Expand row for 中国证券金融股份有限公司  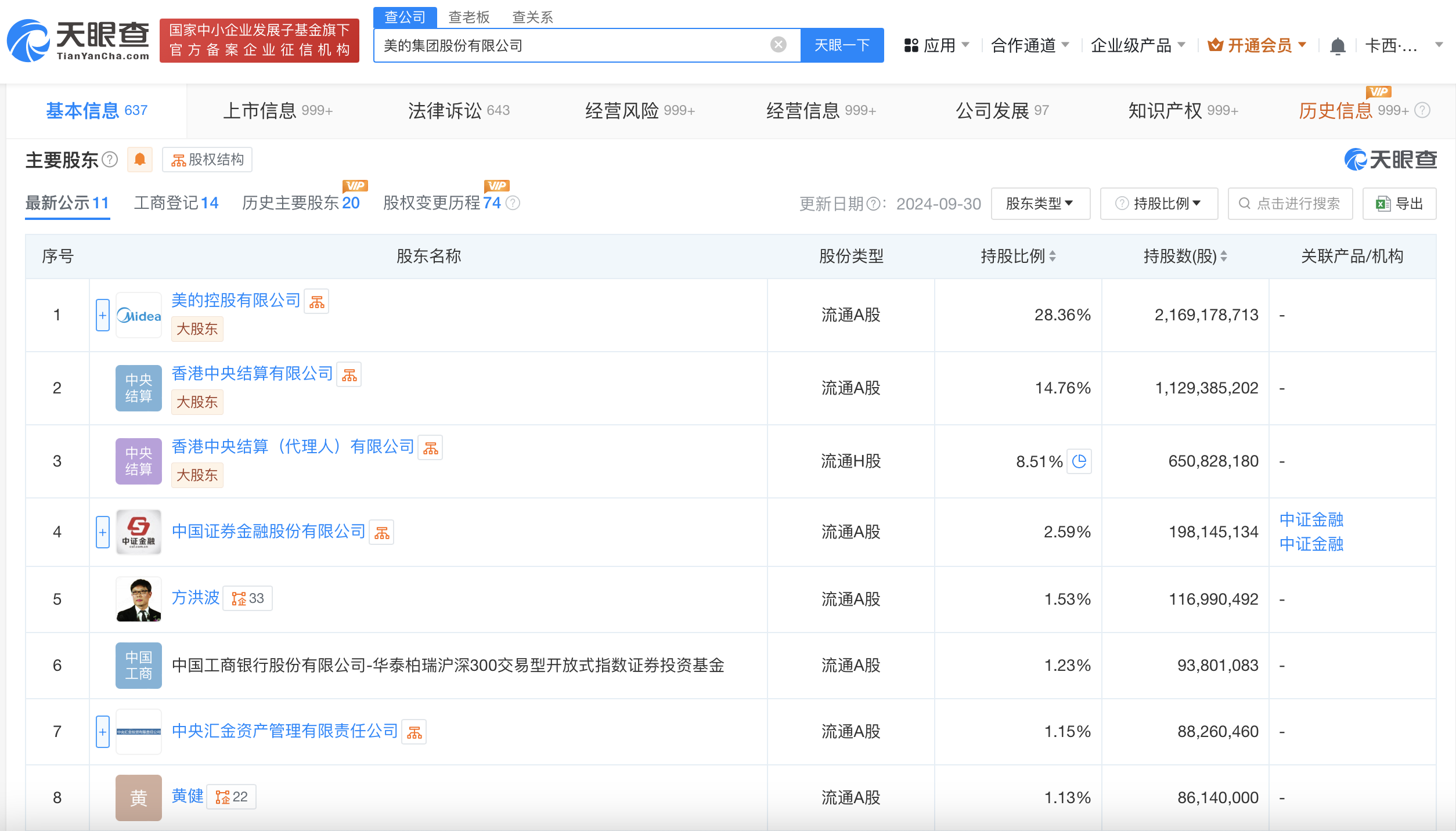pyautogui.click(x=102, y=532)
